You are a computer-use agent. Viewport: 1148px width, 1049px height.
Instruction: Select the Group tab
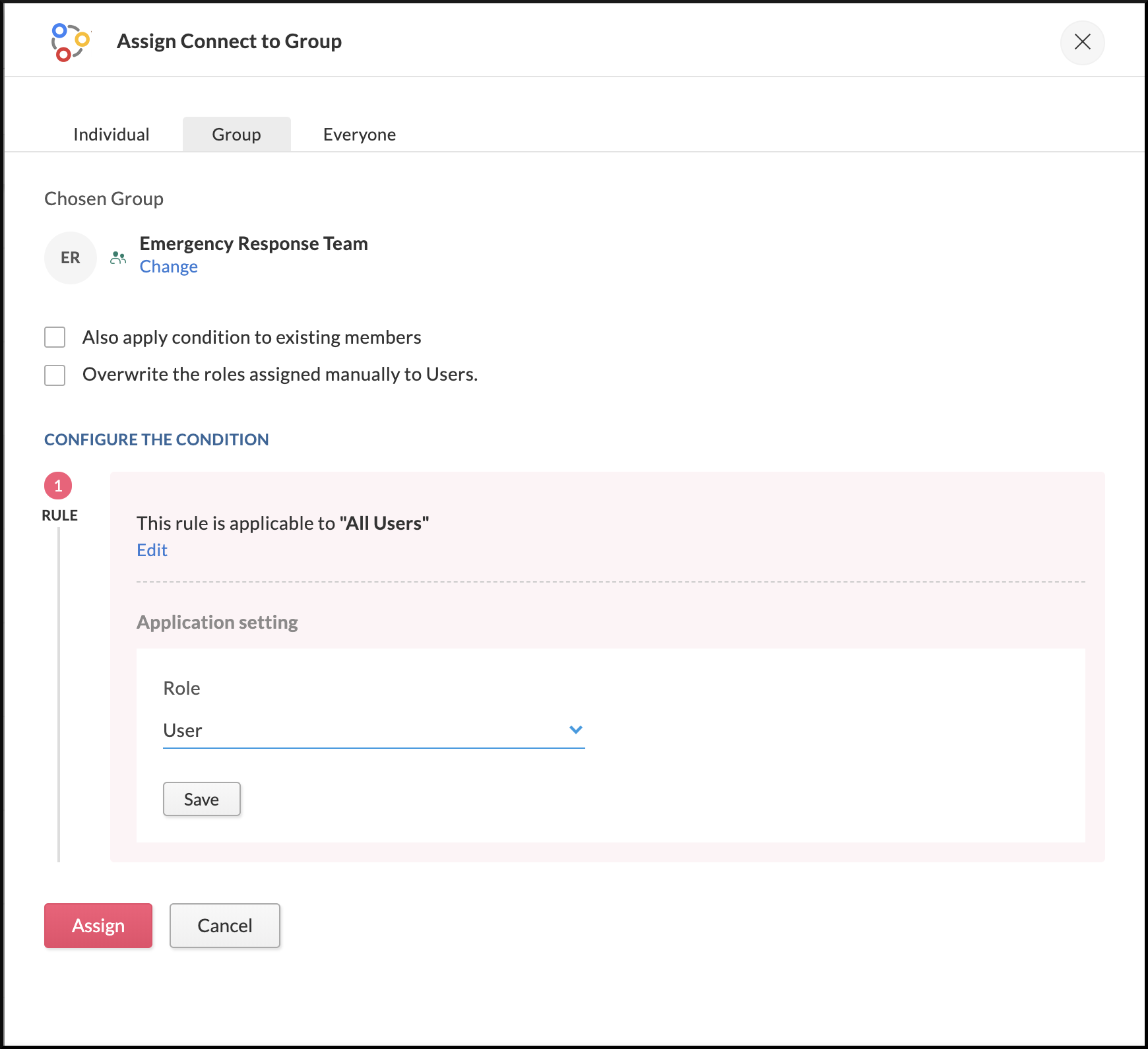coord(236,135)
